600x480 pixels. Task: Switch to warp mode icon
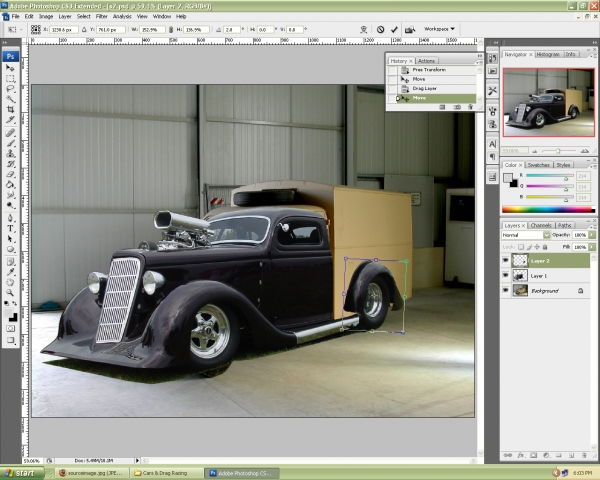[364, 29]
